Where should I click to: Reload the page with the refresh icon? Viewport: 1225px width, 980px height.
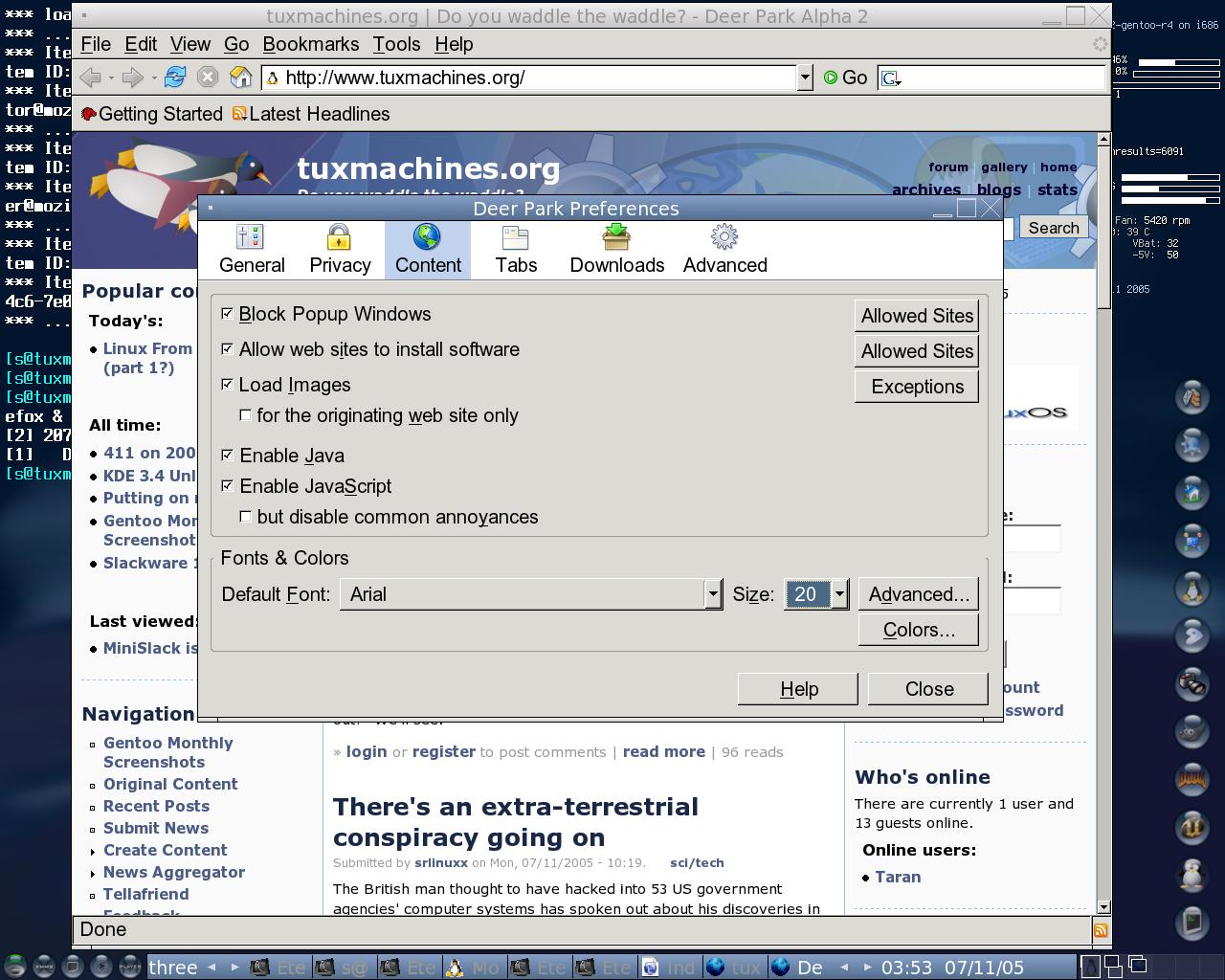pyautogui.click(x=174, y=78)
